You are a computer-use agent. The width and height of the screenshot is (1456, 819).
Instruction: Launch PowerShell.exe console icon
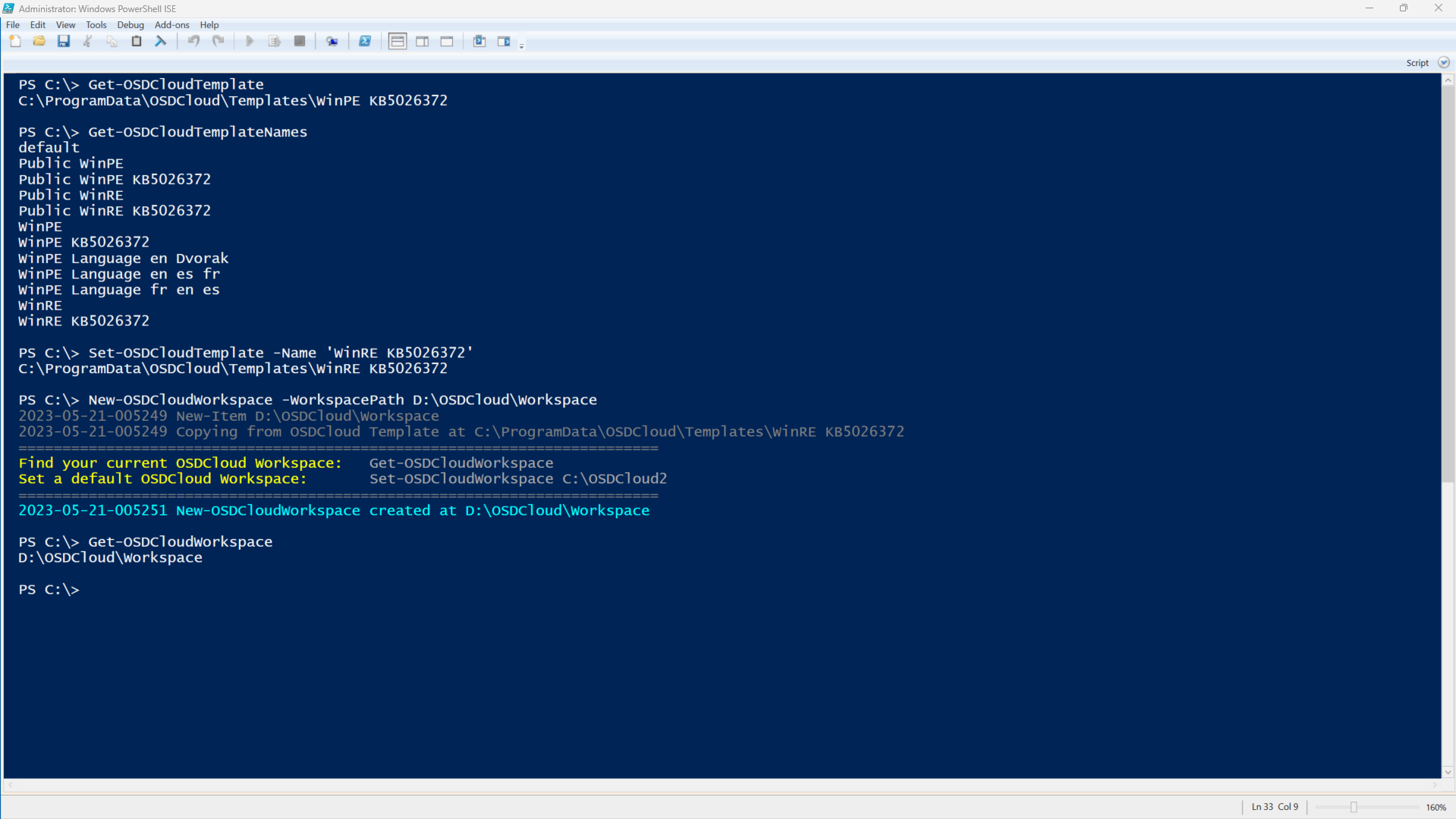pyautogui.click(x=365, y=42)
